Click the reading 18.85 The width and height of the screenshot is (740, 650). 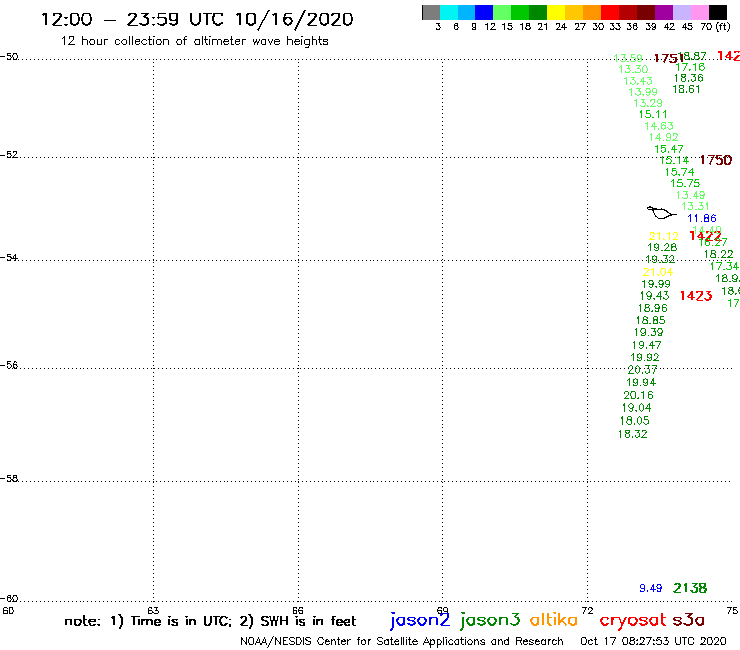tap(651, 320)
